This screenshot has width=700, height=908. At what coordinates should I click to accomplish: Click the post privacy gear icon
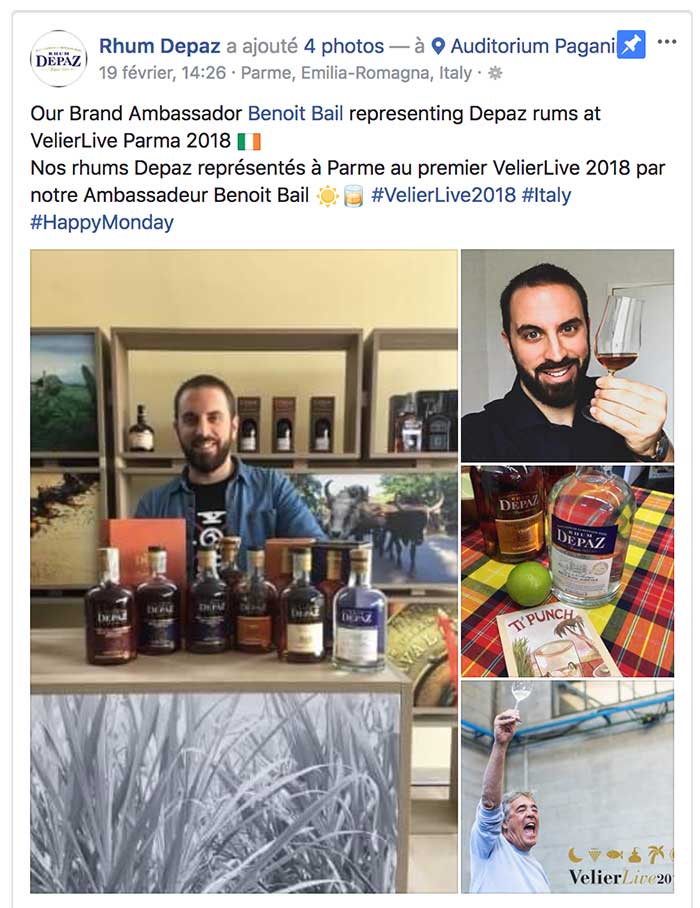click(495, 73)
